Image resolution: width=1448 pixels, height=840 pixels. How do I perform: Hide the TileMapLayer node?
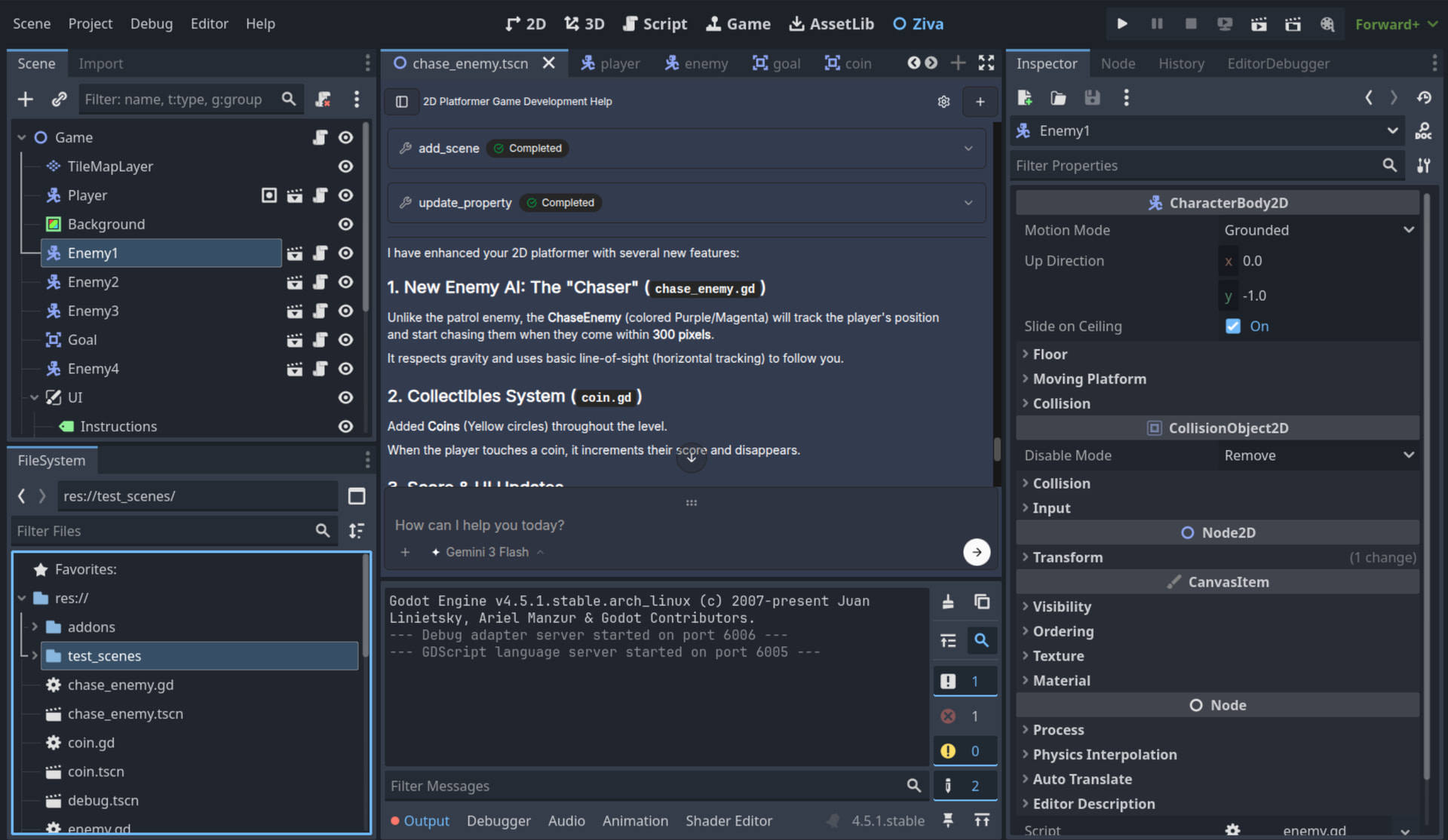345,167
